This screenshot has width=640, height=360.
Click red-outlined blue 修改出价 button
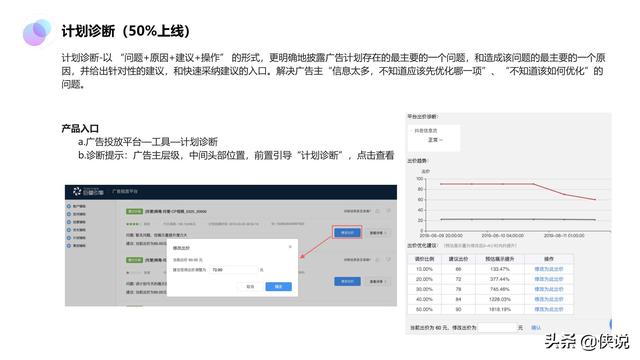click(x=347, y=233)
